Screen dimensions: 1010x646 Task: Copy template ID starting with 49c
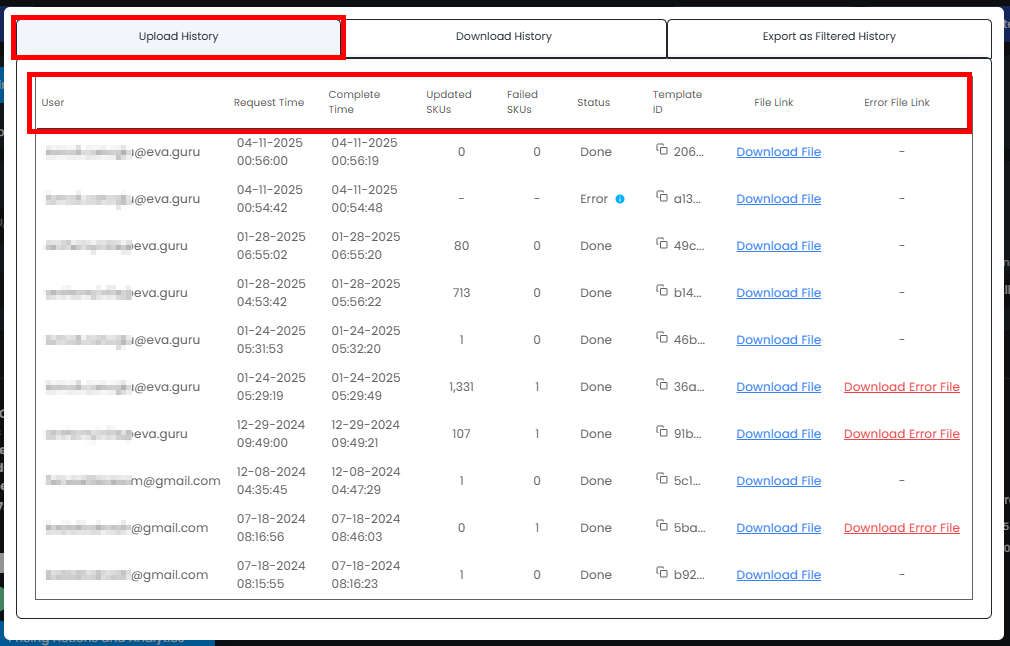pos(662,243)
